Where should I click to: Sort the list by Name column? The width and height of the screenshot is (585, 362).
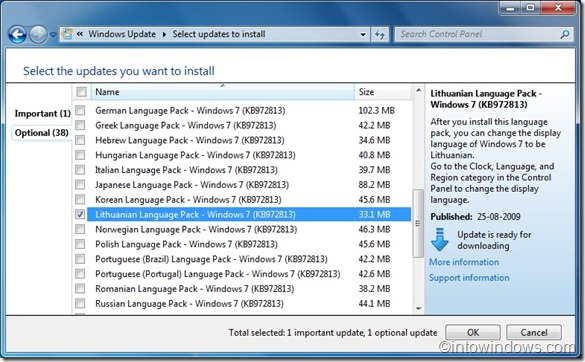click(222, 92)
